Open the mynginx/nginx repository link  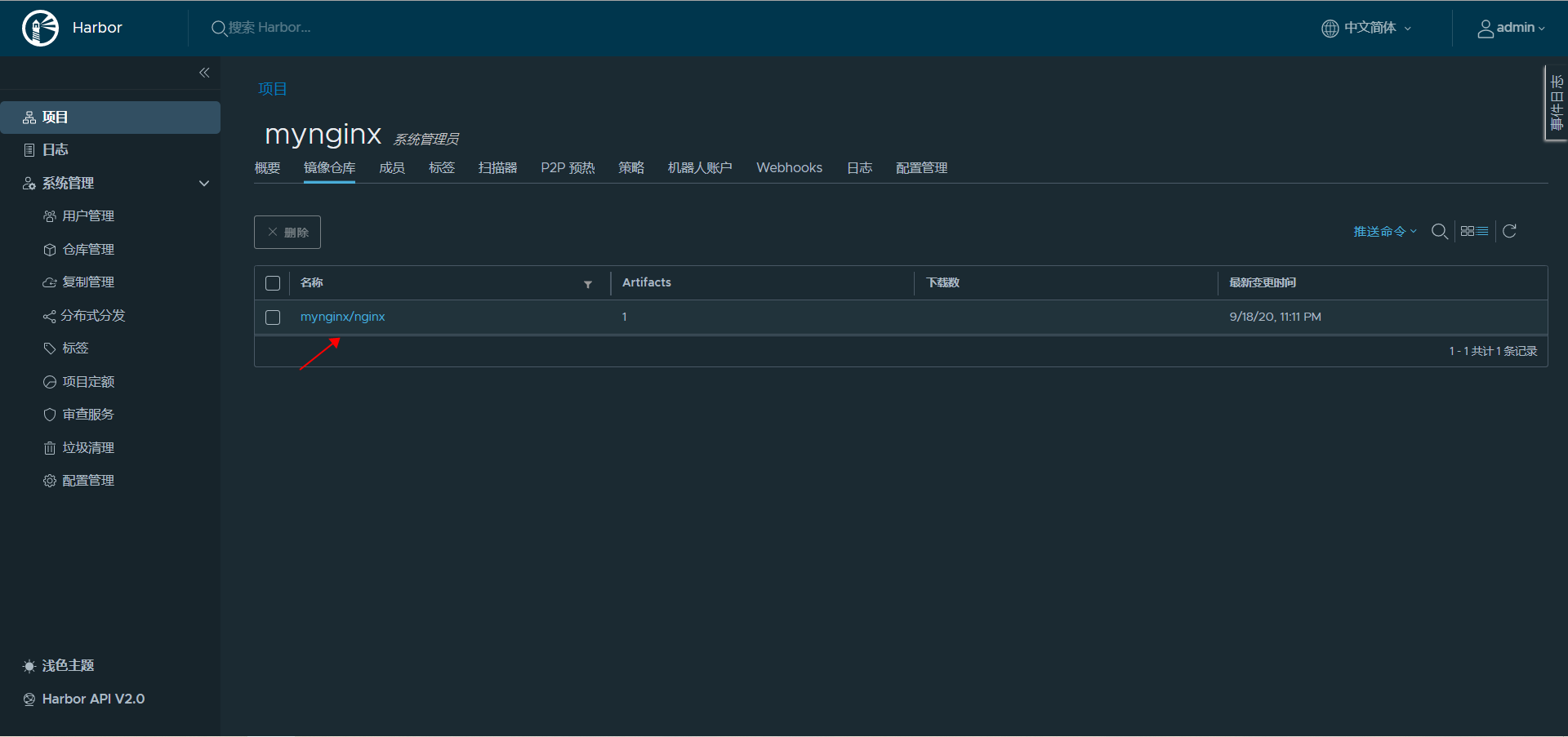tap(342, 317)
